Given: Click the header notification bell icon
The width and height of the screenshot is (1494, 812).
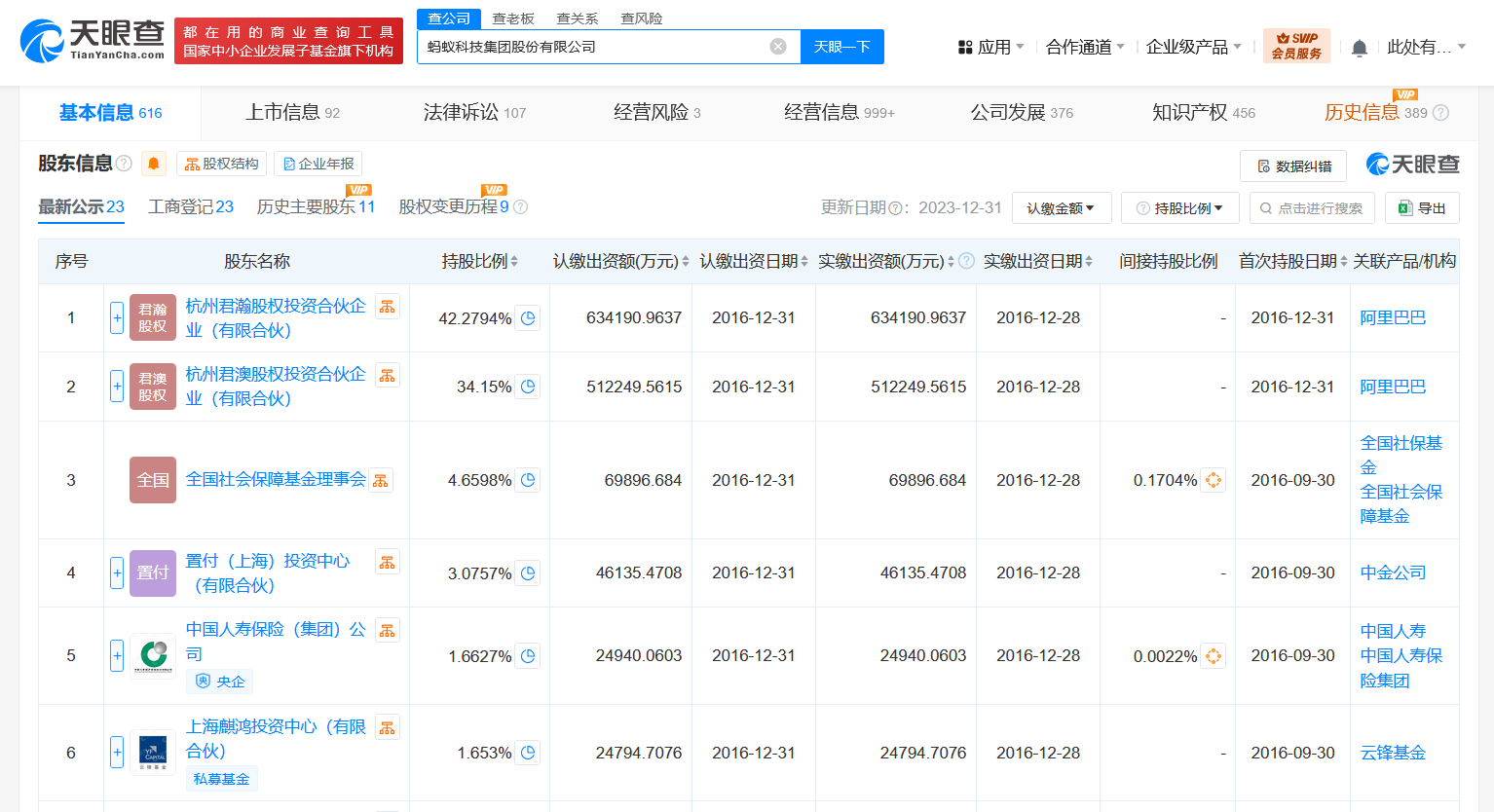Looking at the screenshot, I should [1360, 48].
